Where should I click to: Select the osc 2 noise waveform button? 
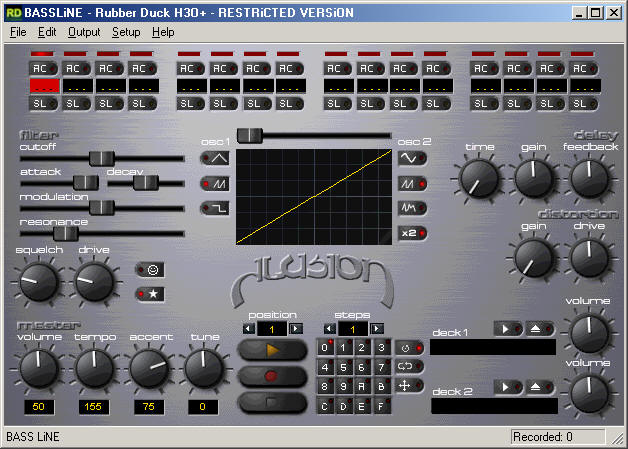pos(413,208)
